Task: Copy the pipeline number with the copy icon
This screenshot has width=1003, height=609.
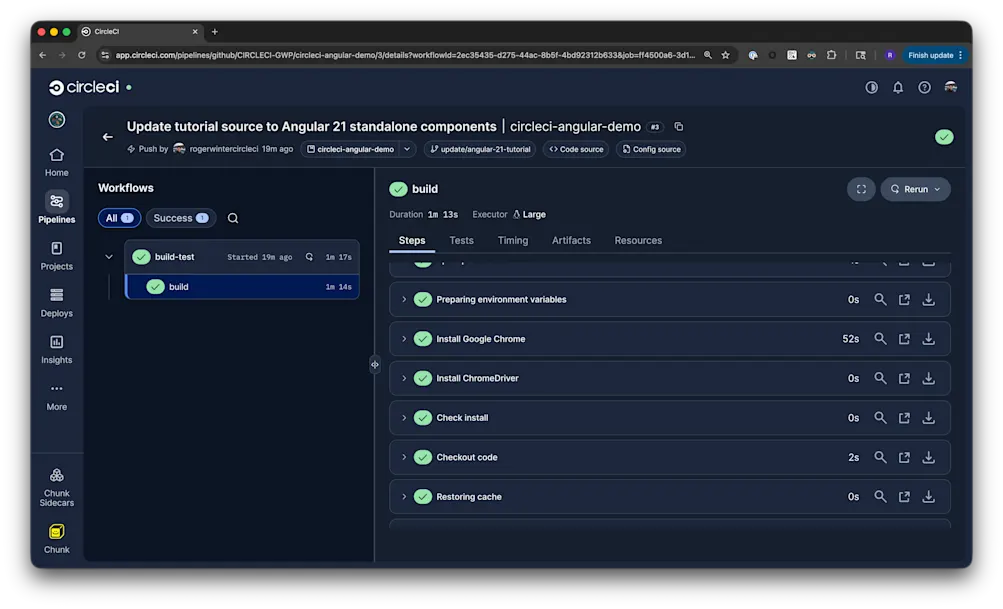Action: click(x=679, y=127)
